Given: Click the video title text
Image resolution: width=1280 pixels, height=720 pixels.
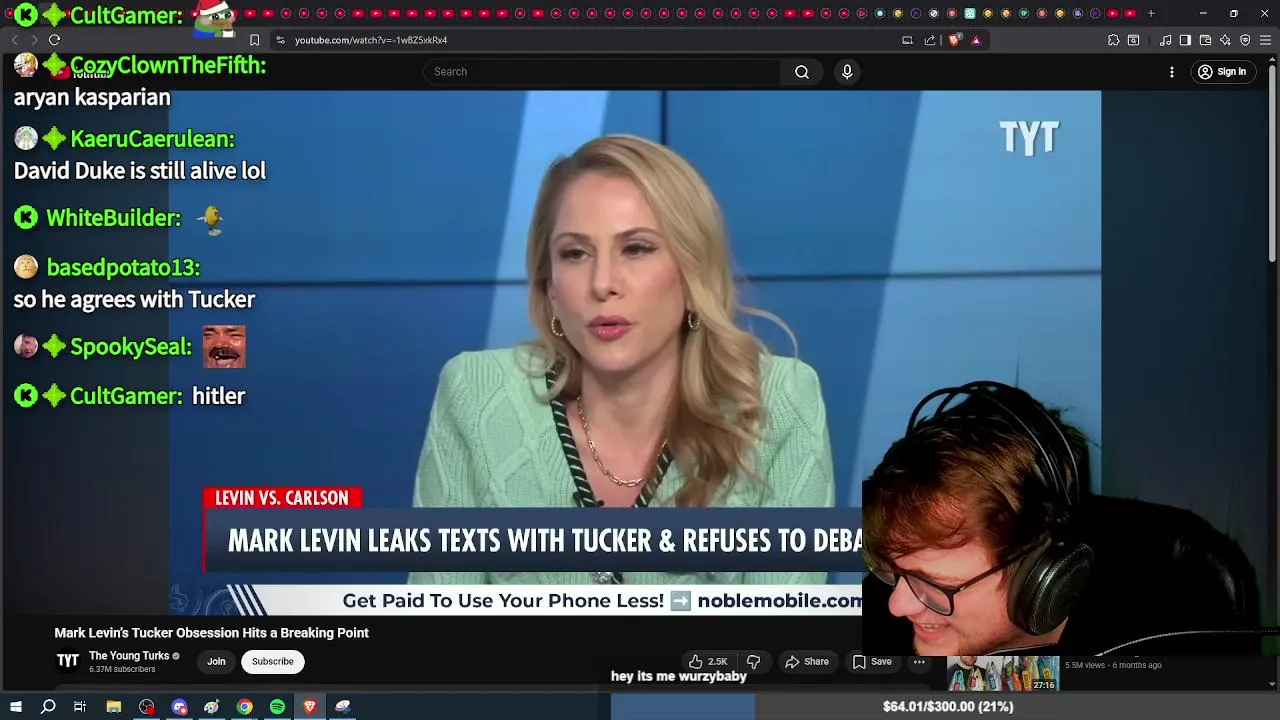Looking at the screenshot, I should tap(211, 633).
